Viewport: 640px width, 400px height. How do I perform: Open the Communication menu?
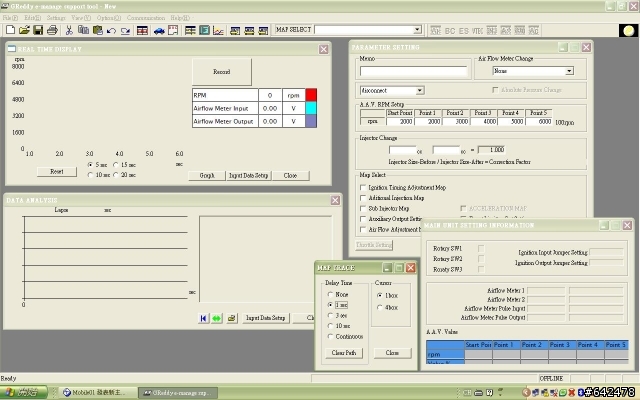click(146, 18)
